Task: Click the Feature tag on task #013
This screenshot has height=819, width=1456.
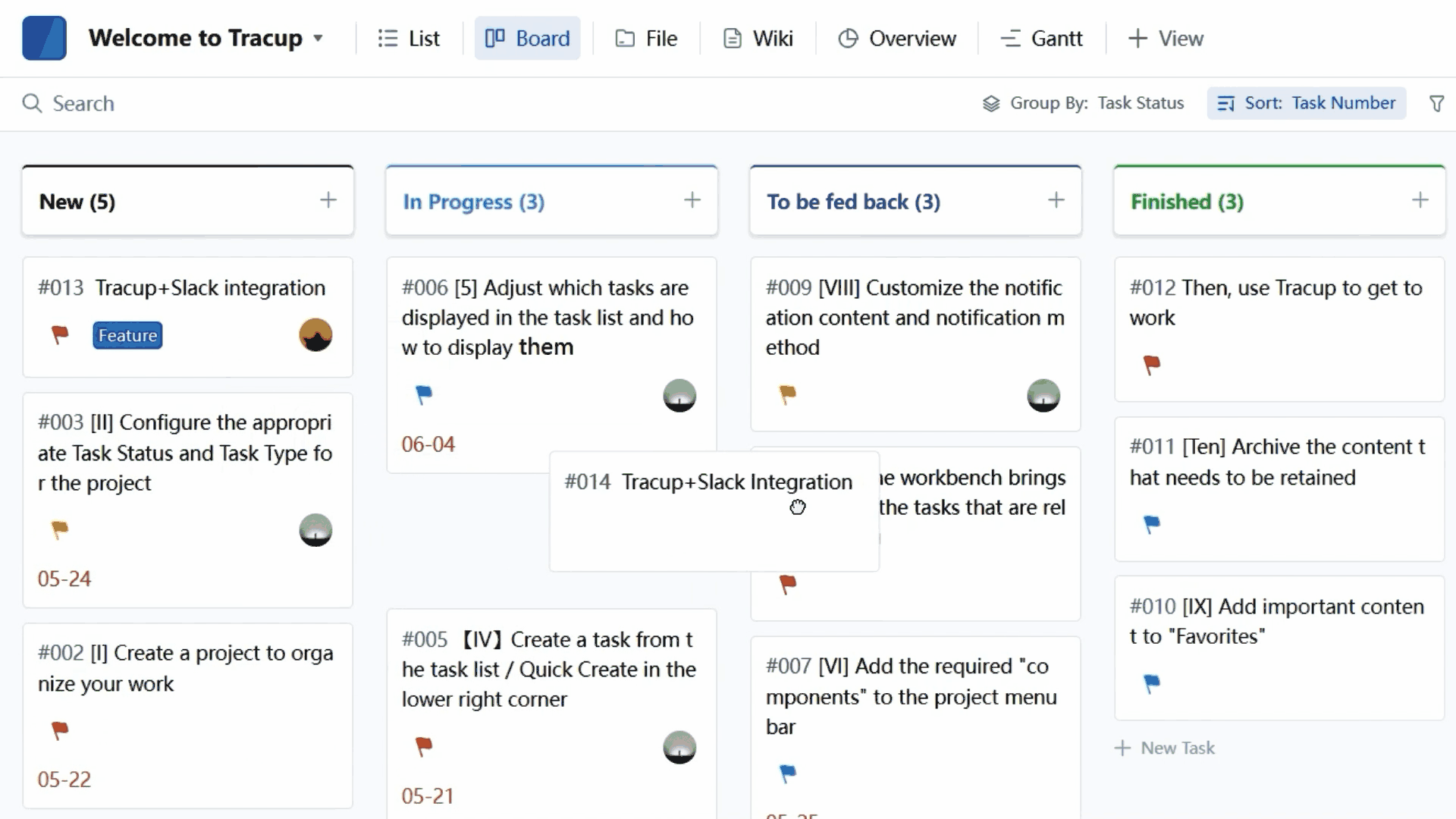Action: pos(127,335)
